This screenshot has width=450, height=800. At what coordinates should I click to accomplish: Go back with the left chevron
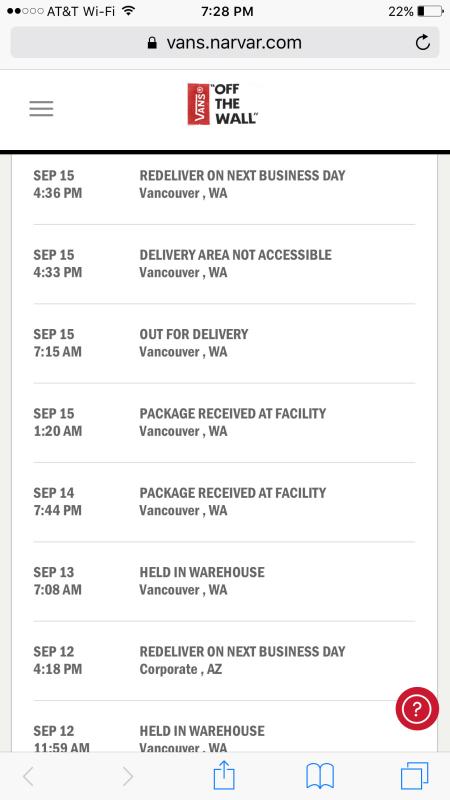click(29, 777)
